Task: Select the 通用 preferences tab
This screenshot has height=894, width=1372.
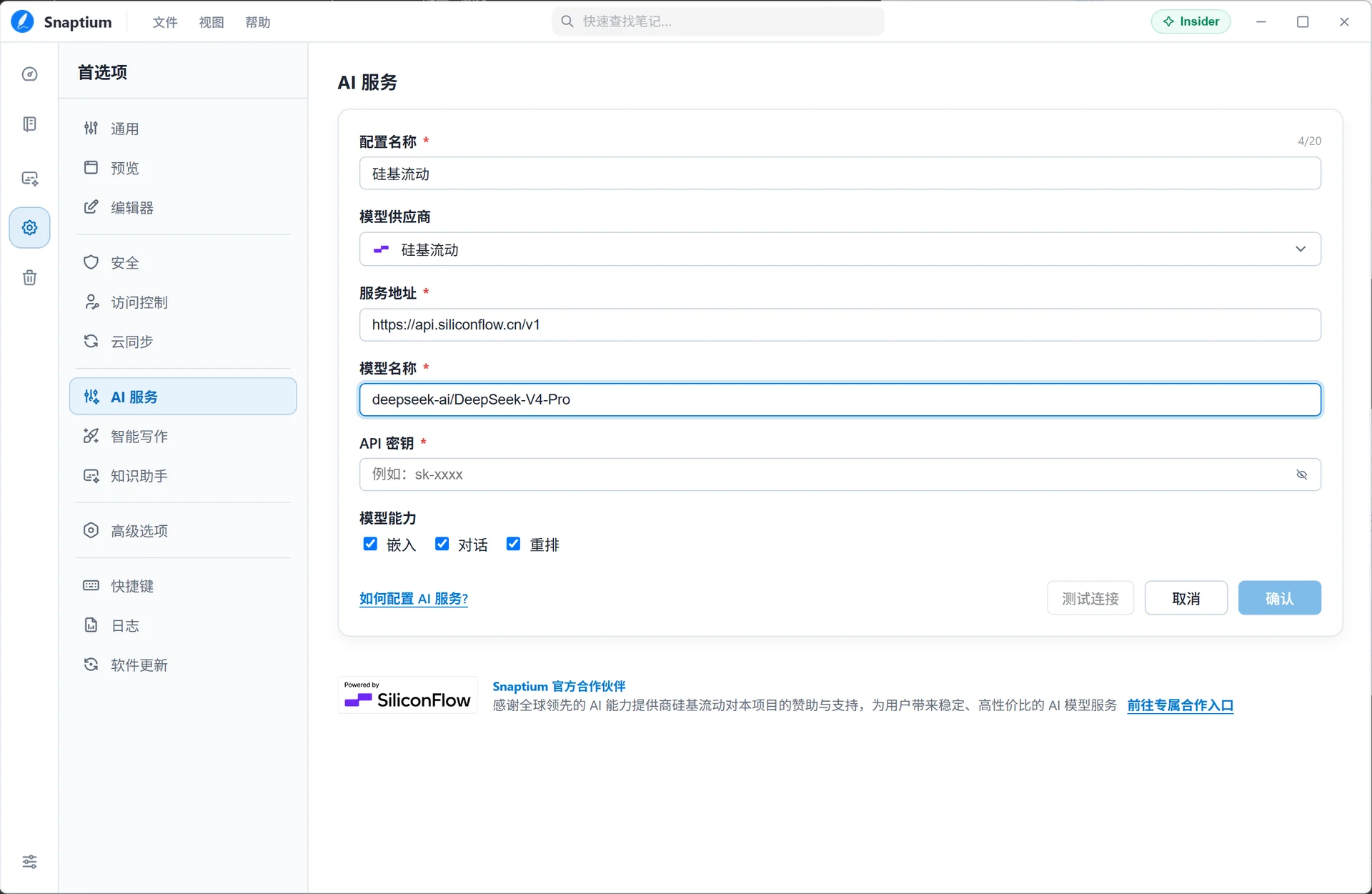Action: [183, 129]
